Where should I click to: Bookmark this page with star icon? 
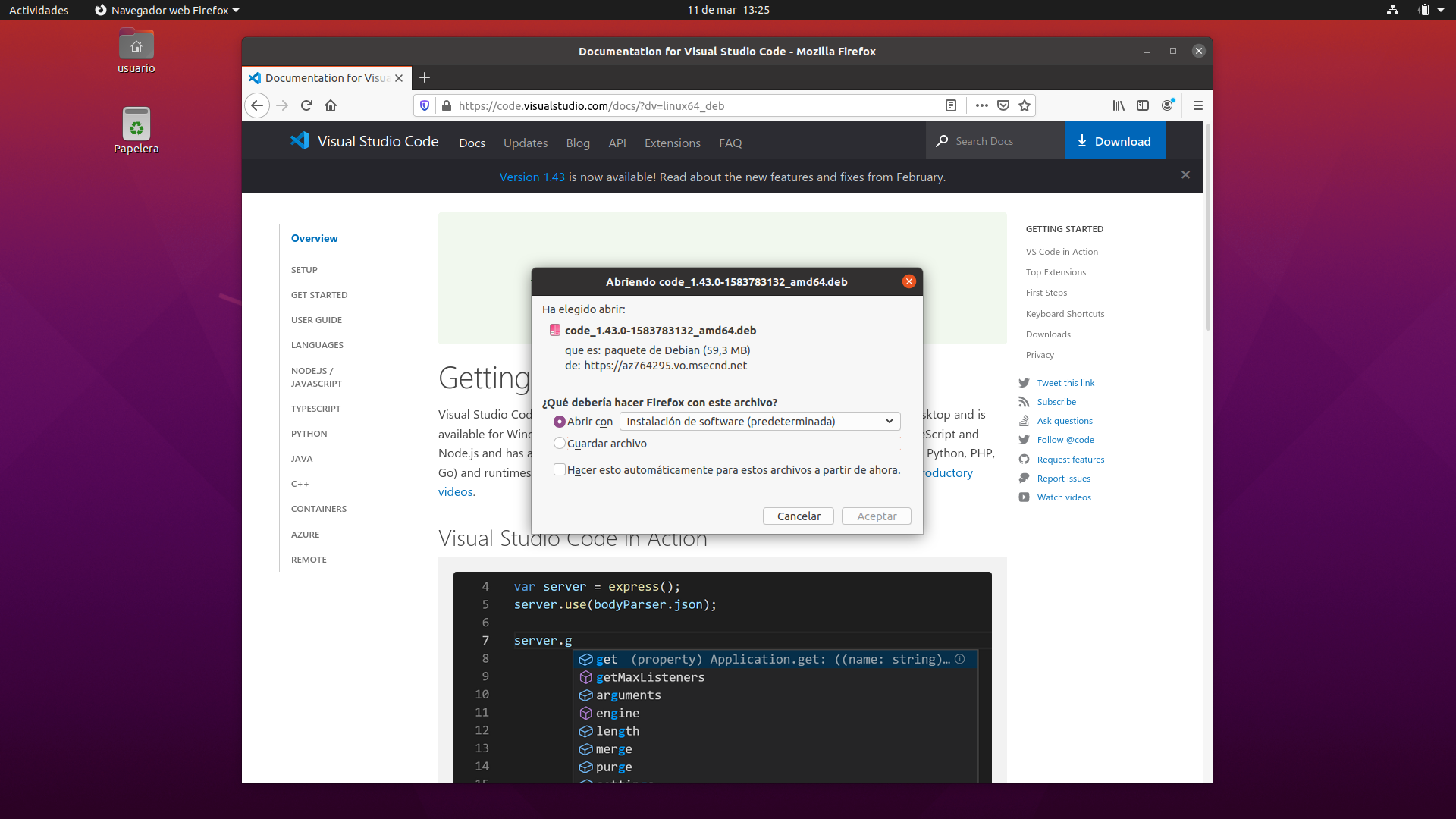[x=1025, y=105]
